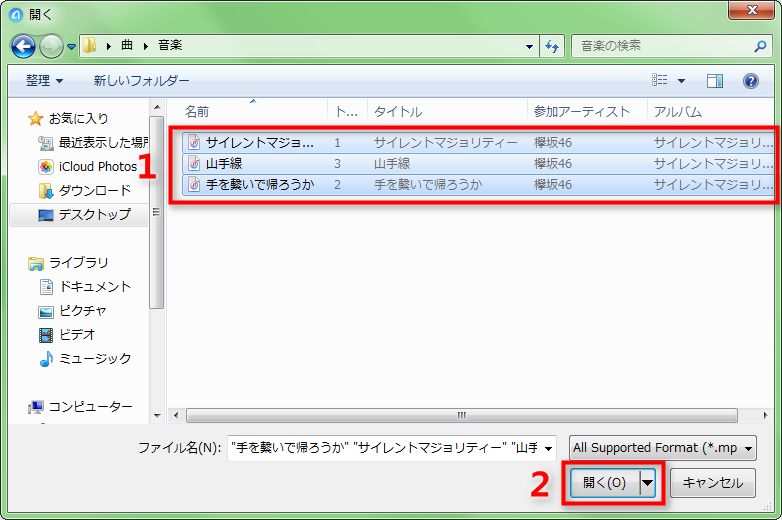
Task: Click the ミュージック music note icon
Action: coord(46,358)
